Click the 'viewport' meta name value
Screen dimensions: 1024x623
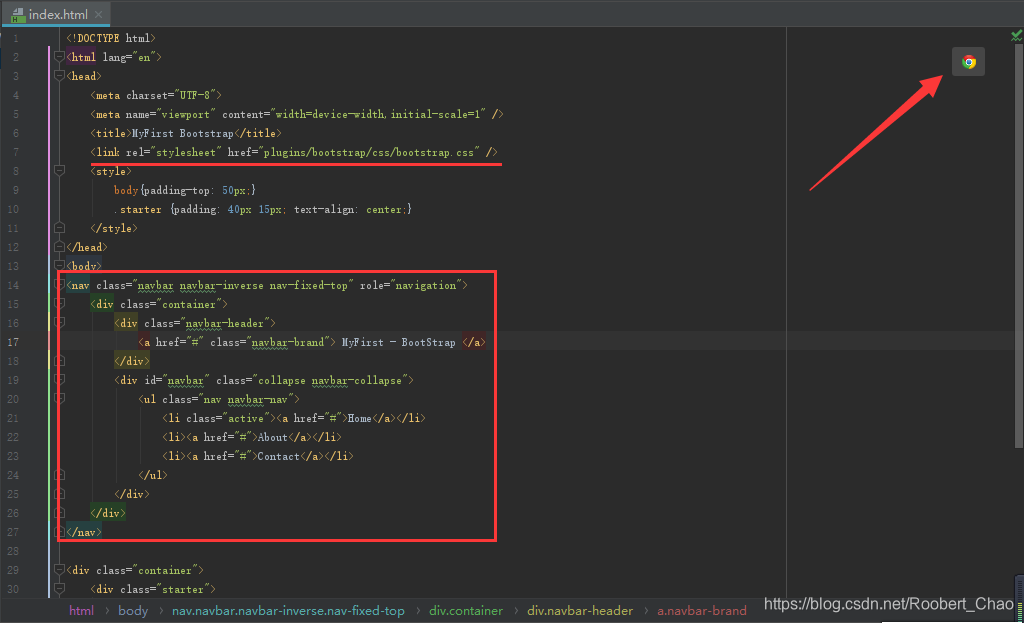(186, 114)
